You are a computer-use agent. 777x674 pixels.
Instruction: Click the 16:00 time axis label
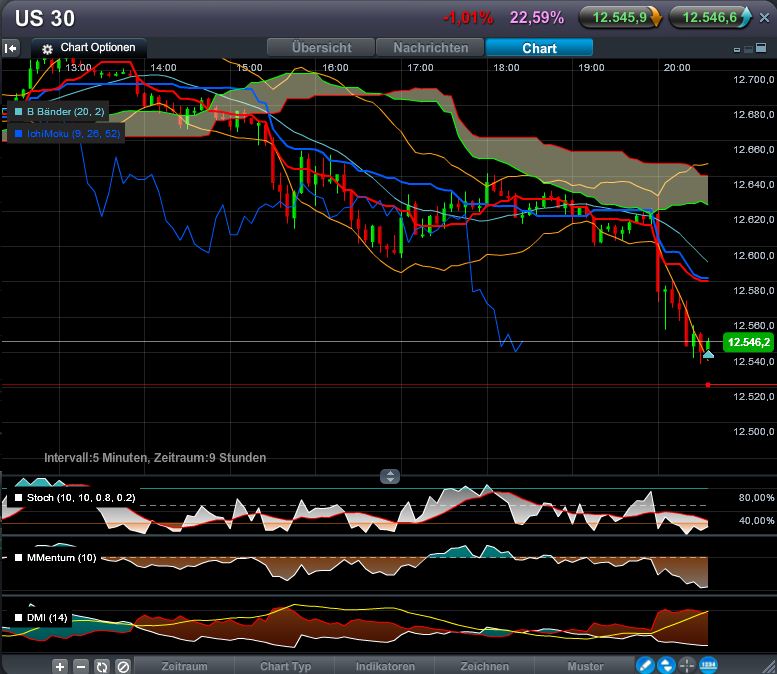point(335,67)
